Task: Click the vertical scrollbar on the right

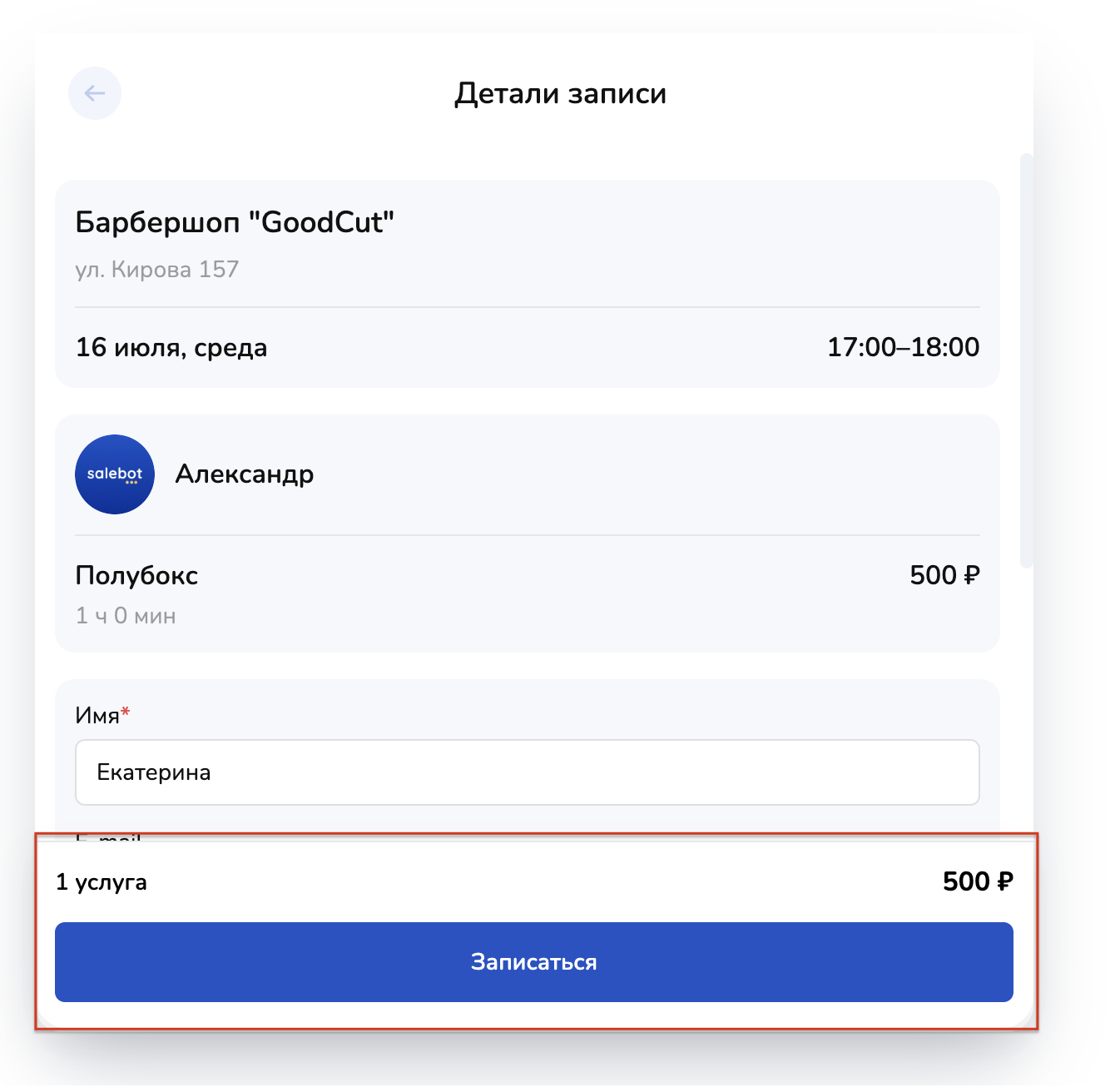Action: point(1026,360)
